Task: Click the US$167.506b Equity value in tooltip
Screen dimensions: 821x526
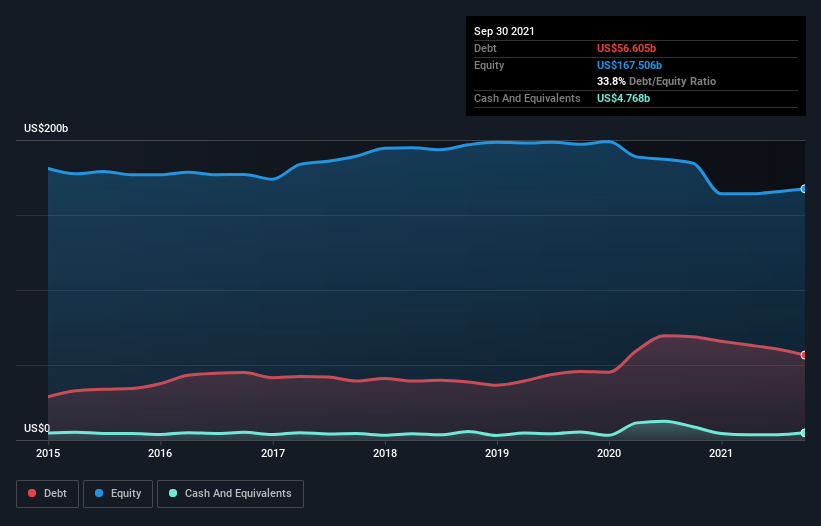Action: tap(629, 65)
